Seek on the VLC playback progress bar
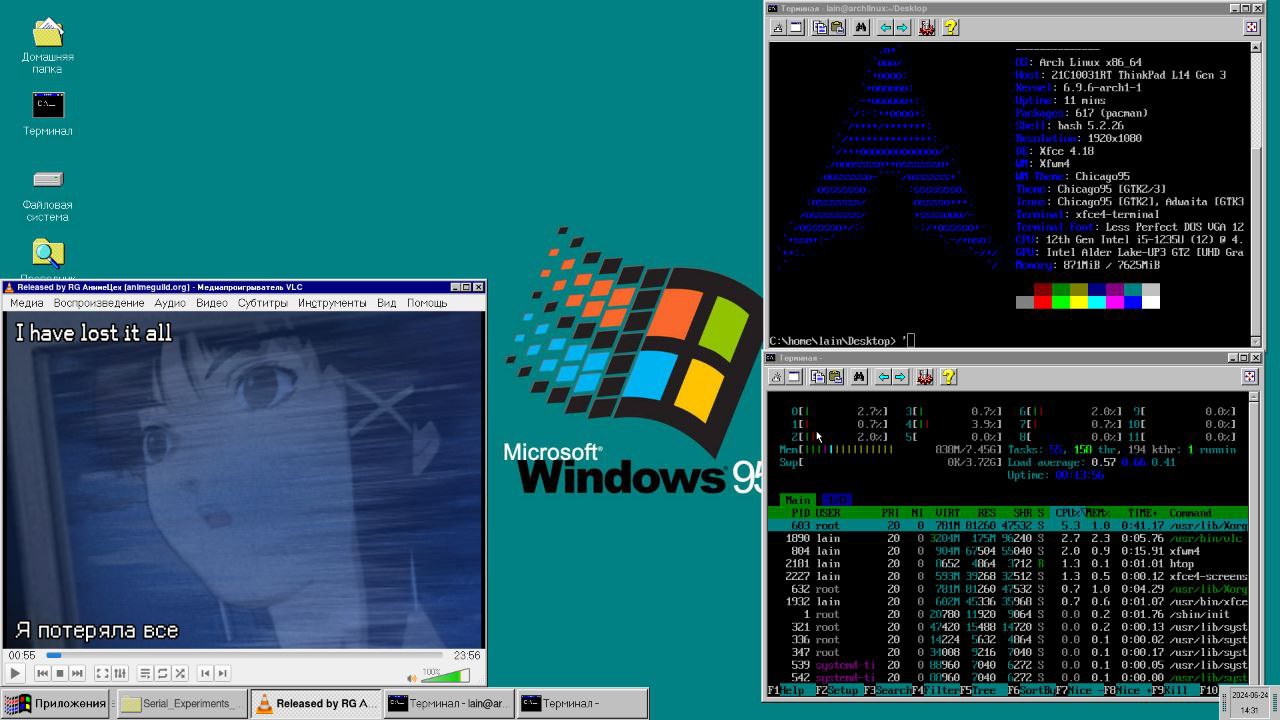This screenshot has height=720, width=1280. [x=244, y=655]
